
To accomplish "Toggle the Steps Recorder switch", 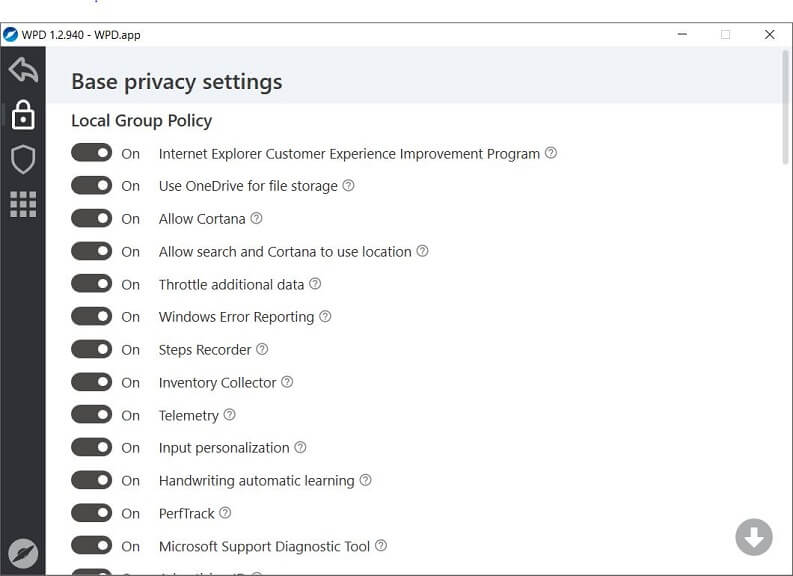I will 92,349.
